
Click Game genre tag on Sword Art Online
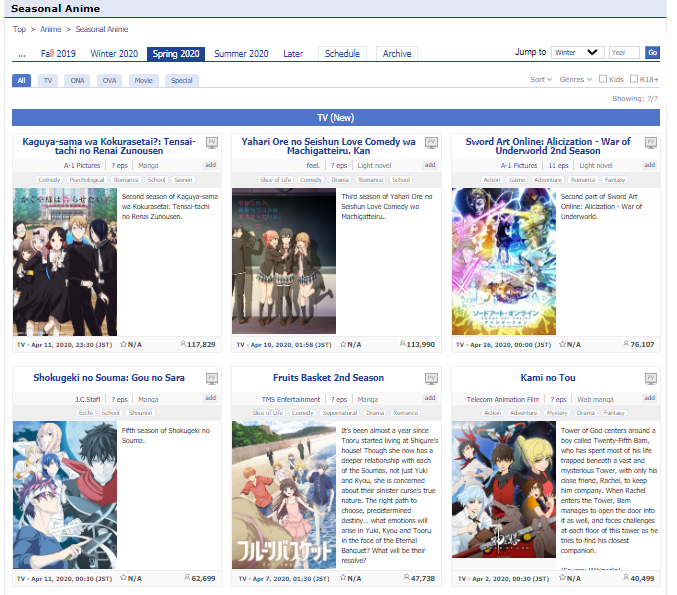(517, 180)
